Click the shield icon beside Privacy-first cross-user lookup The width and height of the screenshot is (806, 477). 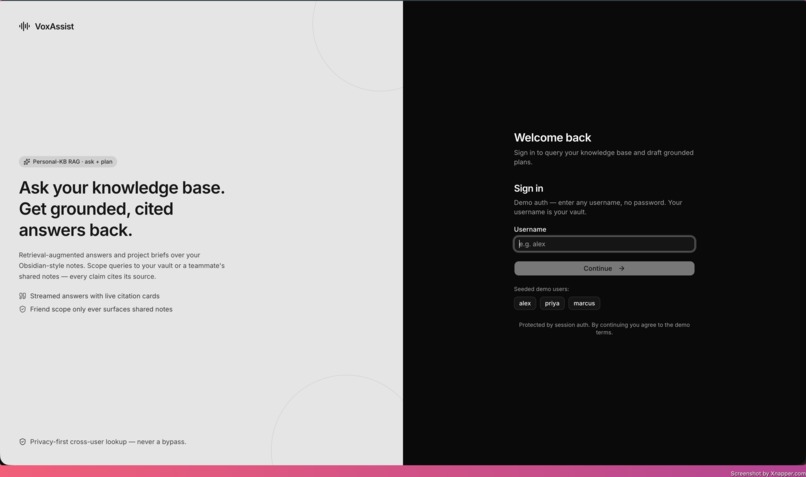(23, 442)
